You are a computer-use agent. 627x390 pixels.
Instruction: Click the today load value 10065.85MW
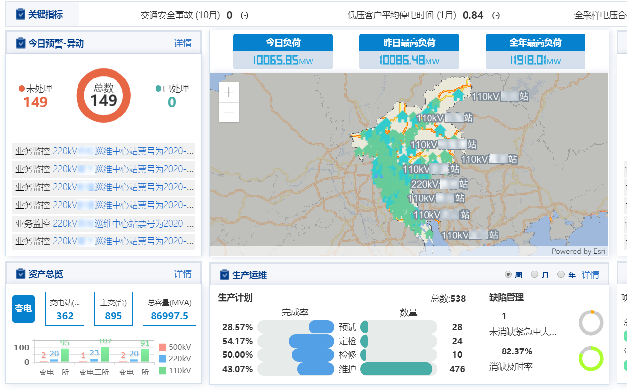[283, 60]
